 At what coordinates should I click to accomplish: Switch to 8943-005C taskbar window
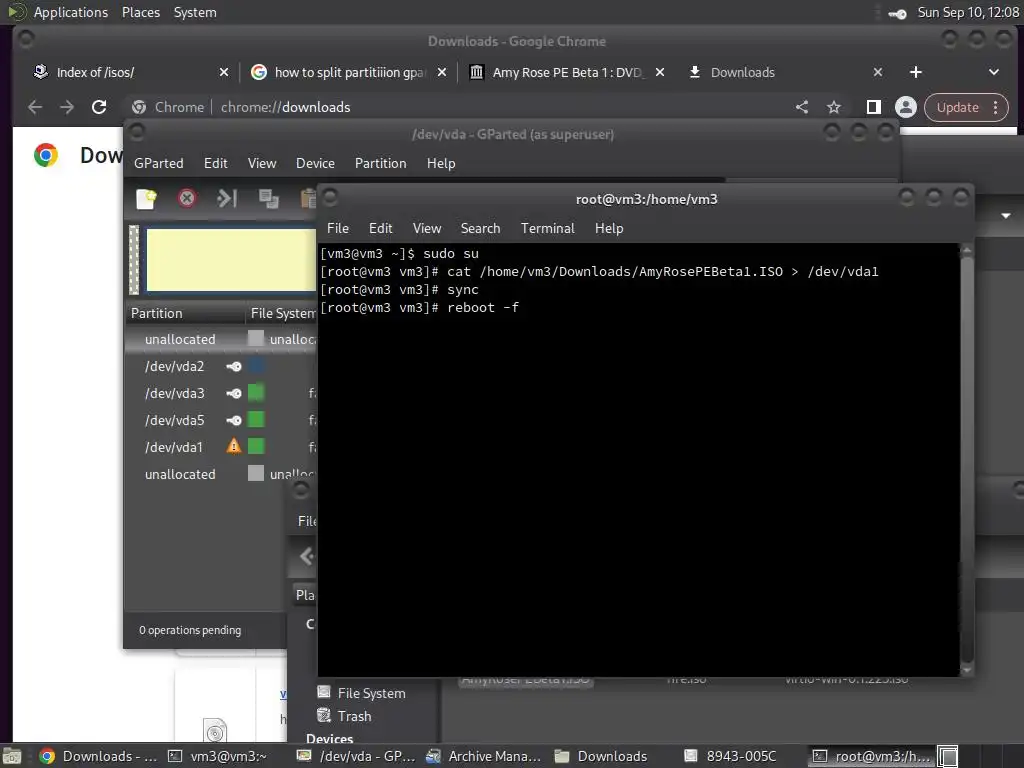click(730, 756)
